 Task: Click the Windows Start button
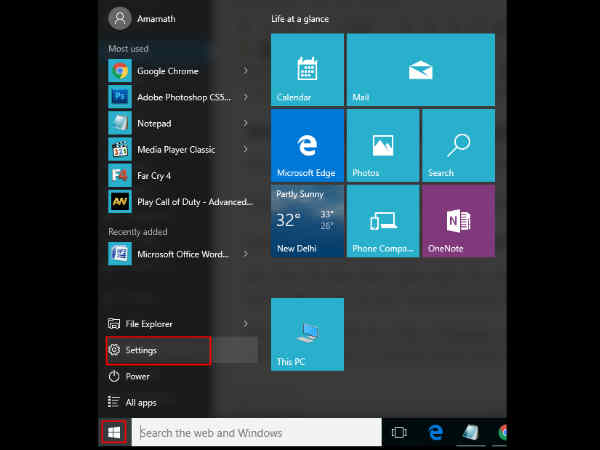point(114,432)
